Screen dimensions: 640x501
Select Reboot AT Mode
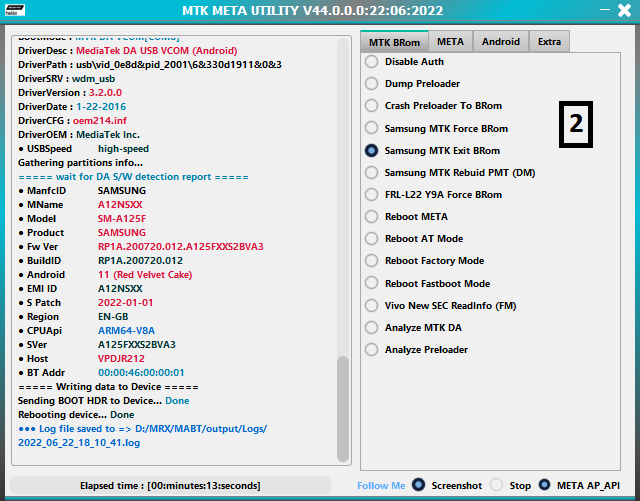(414, 239)
